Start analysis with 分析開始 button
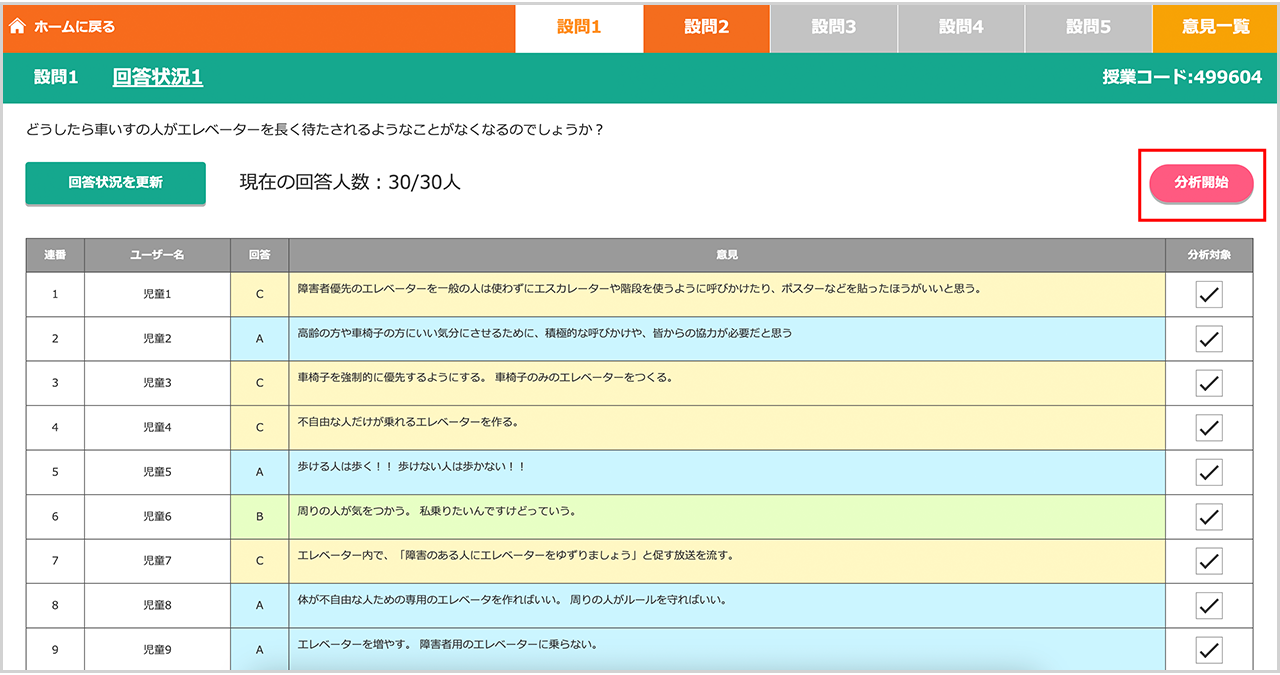 tap(1201, 184)
